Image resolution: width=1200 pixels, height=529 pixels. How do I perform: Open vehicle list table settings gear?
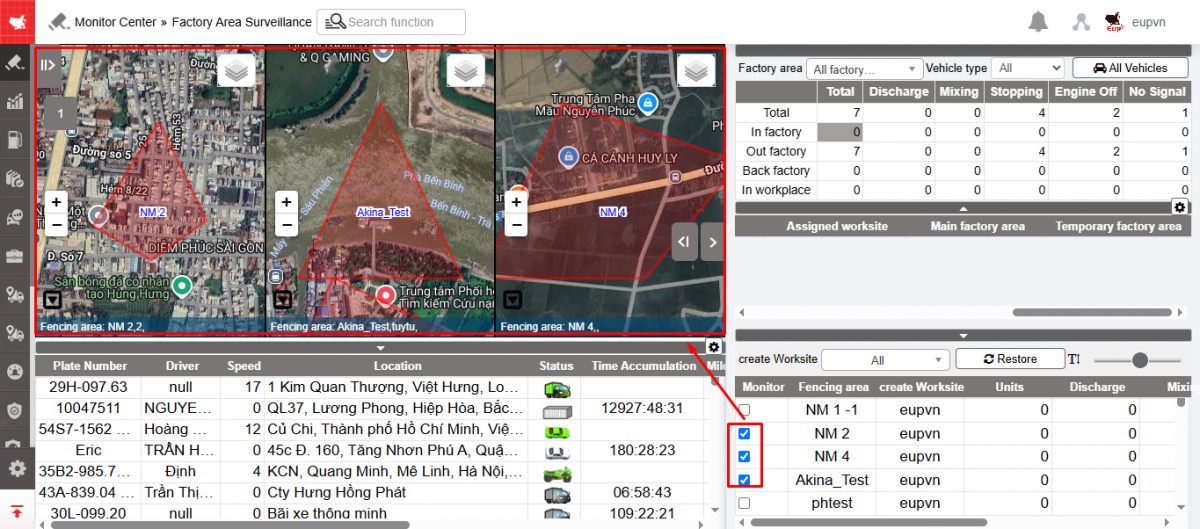[x=713, y=347]
